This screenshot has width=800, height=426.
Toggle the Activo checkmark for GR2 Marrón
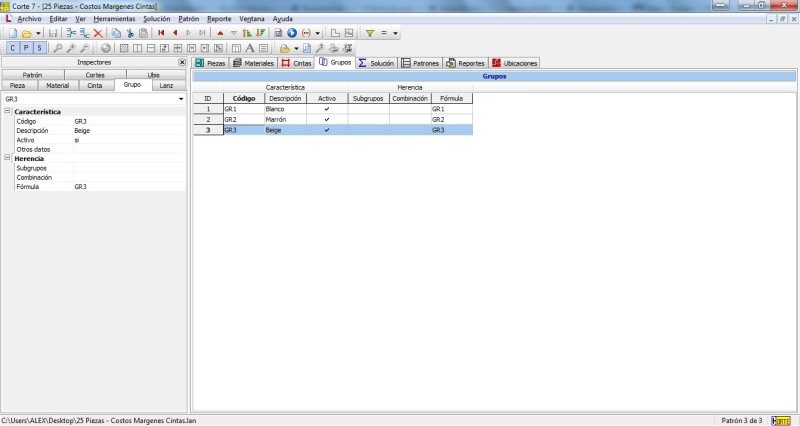[327, 119]
